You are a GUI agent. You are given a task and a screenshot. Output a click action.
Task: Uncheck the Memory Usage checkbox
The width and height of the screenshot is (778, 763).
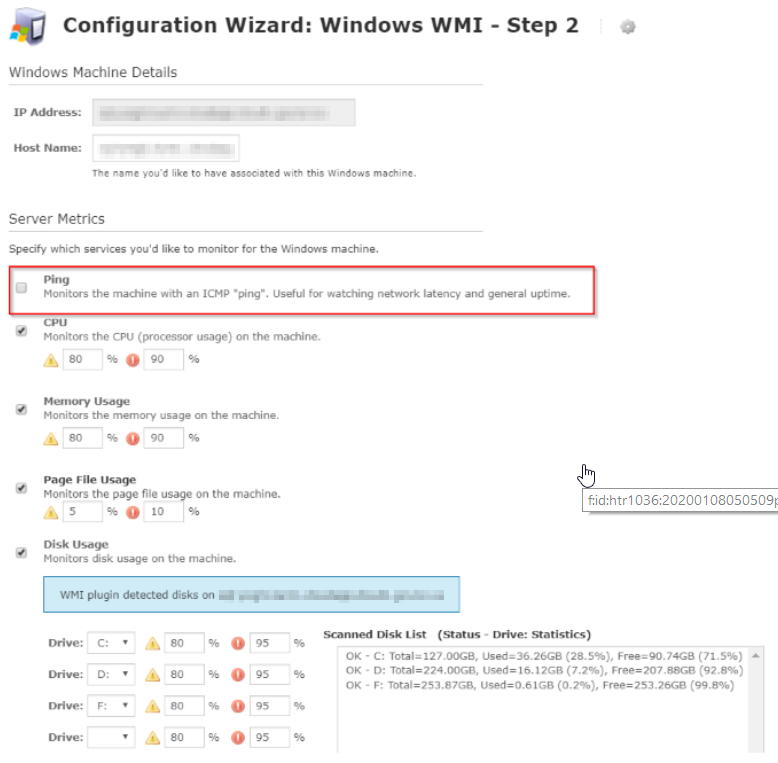coord(21,409)
